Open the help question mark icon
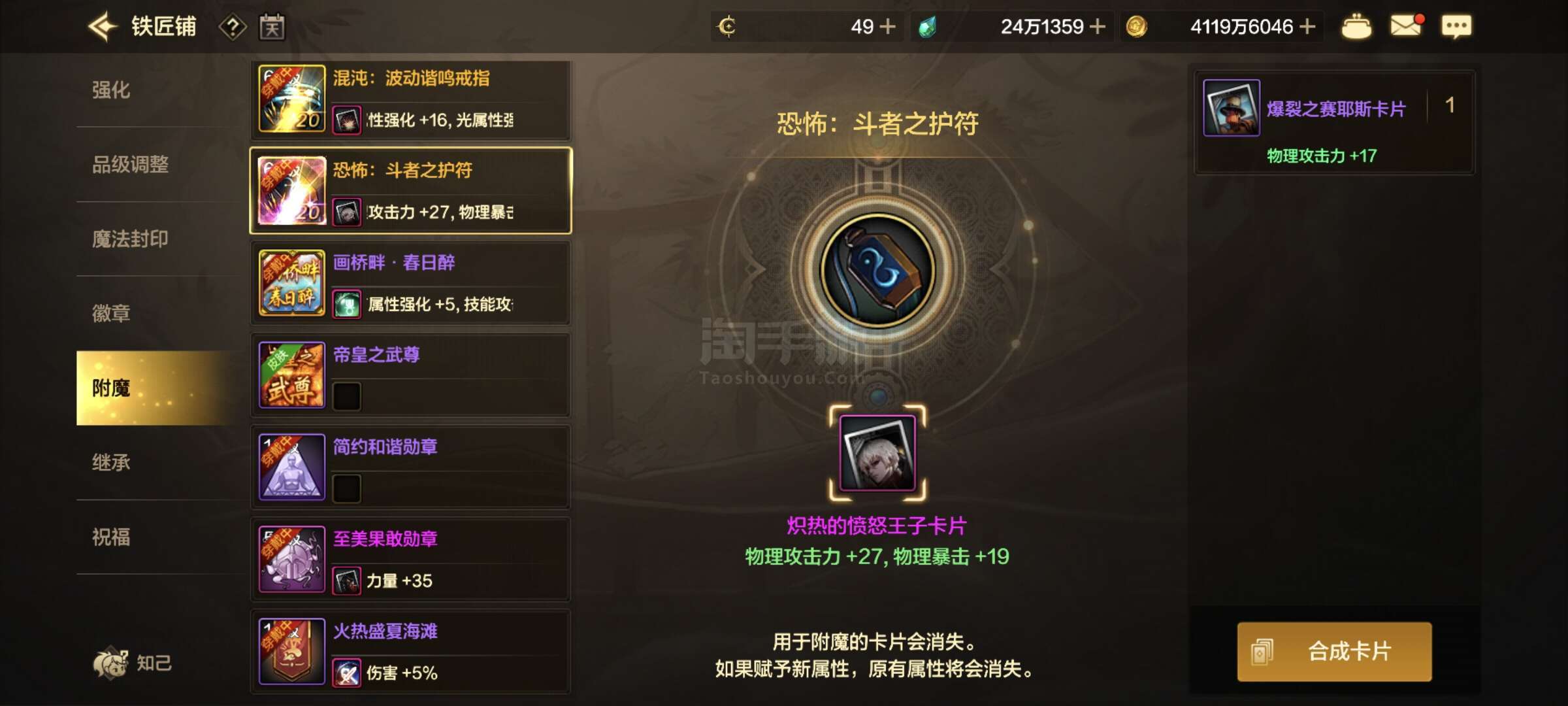 click(233, 27)
